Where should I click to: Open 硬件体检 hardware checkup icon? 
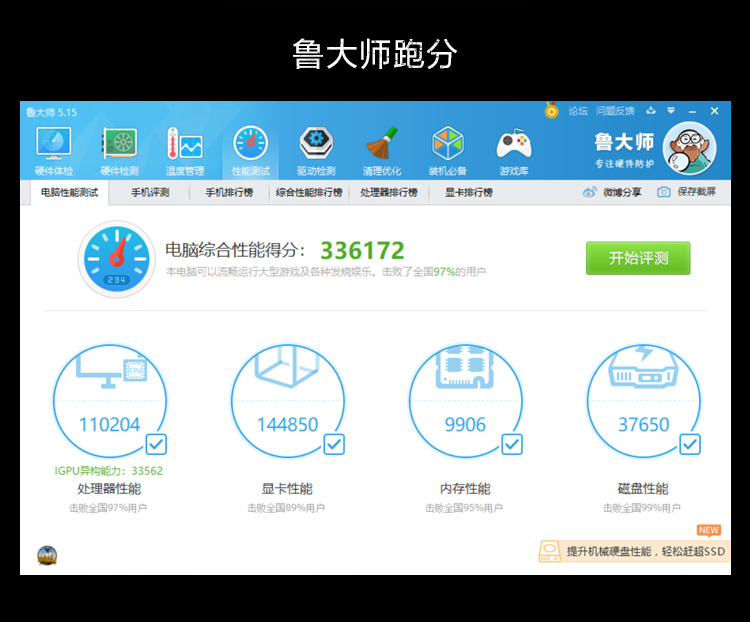pyautogui.click(x=54, y=144)
